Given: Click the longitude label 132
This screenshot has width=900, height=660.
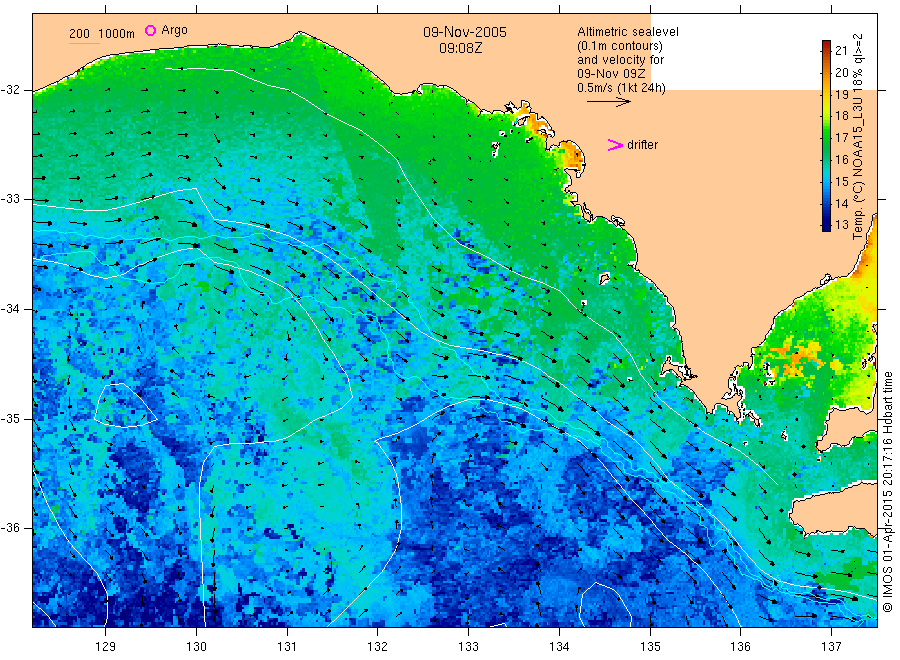Looking at the screenshot, I should coord(378,646).
